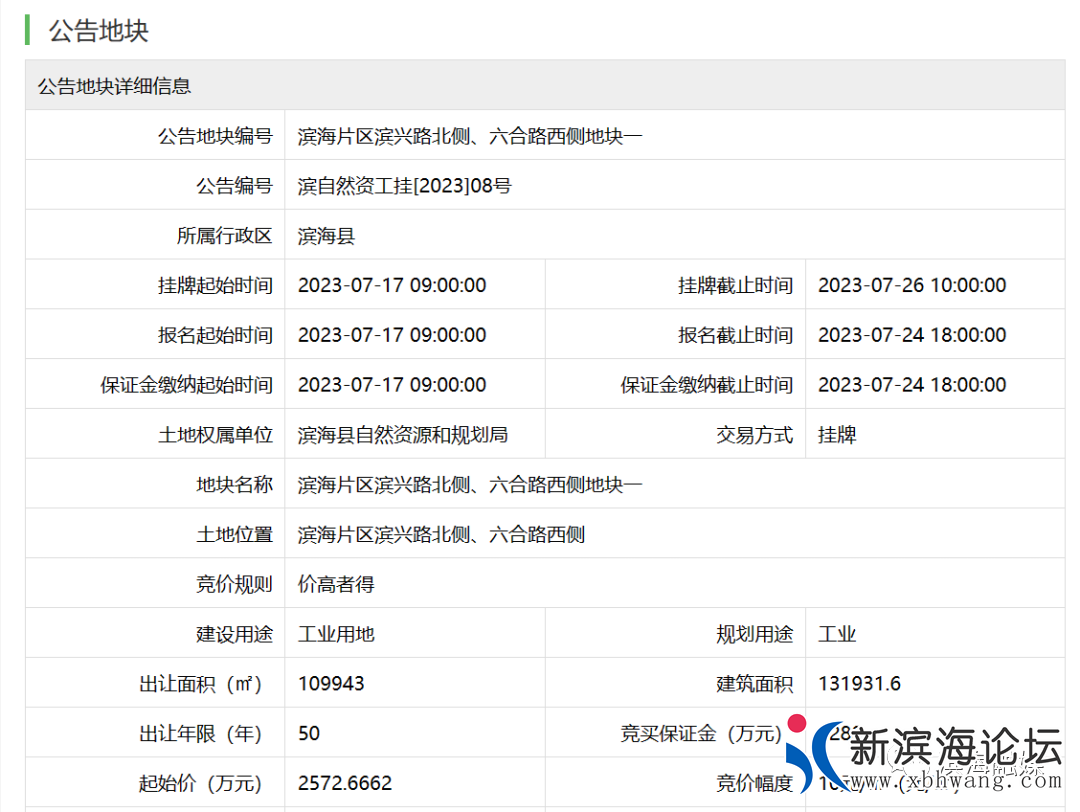
Task: Click the 公告编号 value 滨自然资工挂[2023]08号
Action: 404,186
